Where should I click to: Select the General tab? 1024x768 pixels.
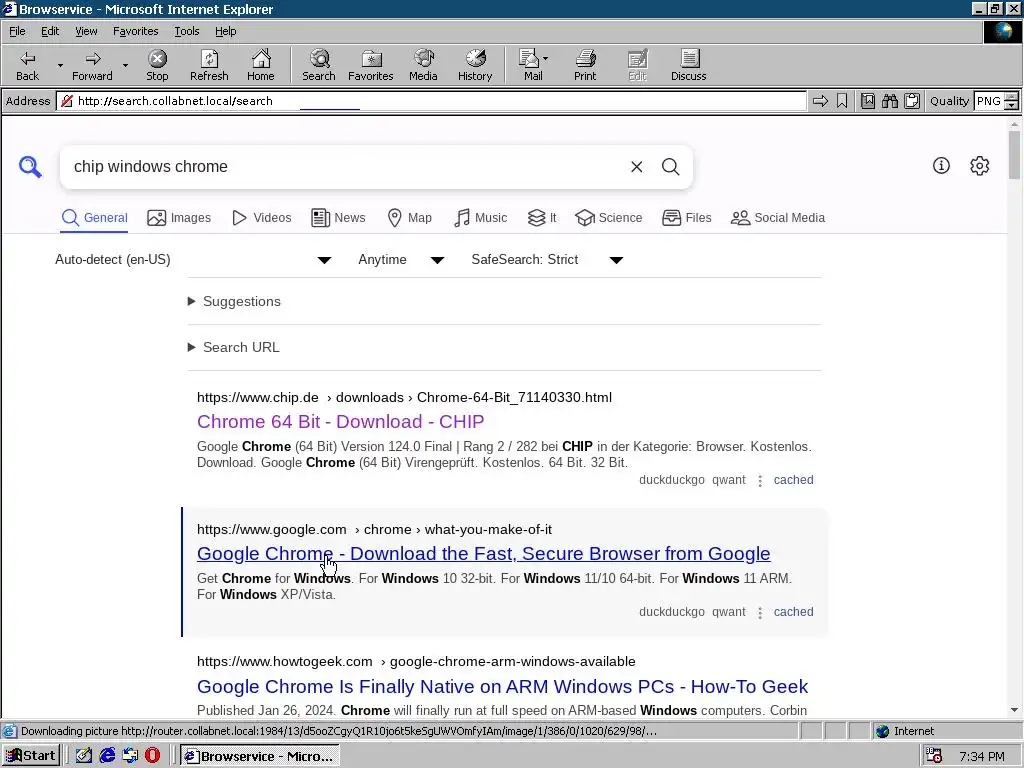point(94,217)
